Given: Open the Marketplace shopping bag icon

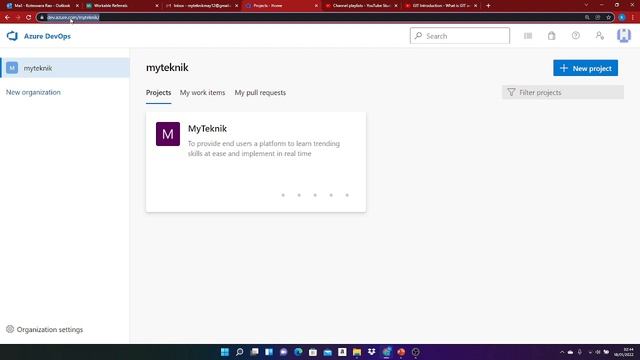Looking at the screenshot, I should tap(551, 36).
